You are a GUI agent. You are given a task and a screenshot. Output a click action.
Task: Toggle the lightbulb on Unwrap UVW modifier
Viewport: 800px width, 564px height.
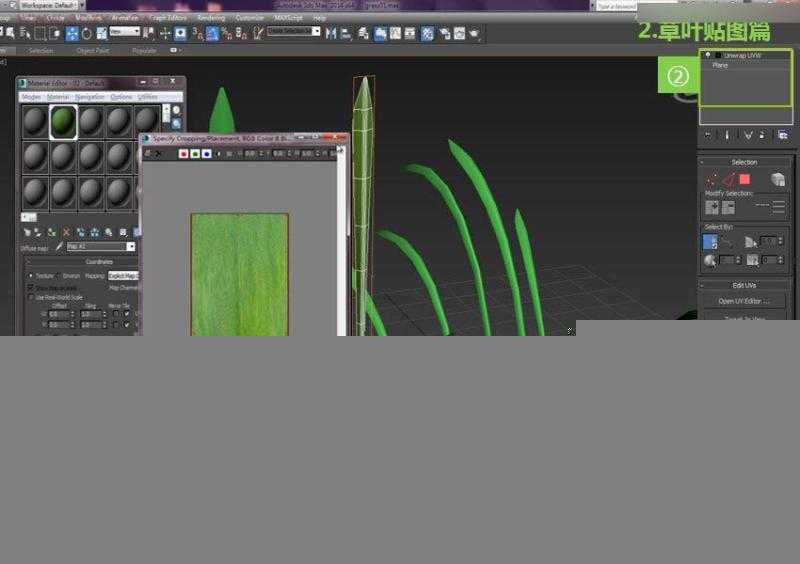(x=708, y=55)
